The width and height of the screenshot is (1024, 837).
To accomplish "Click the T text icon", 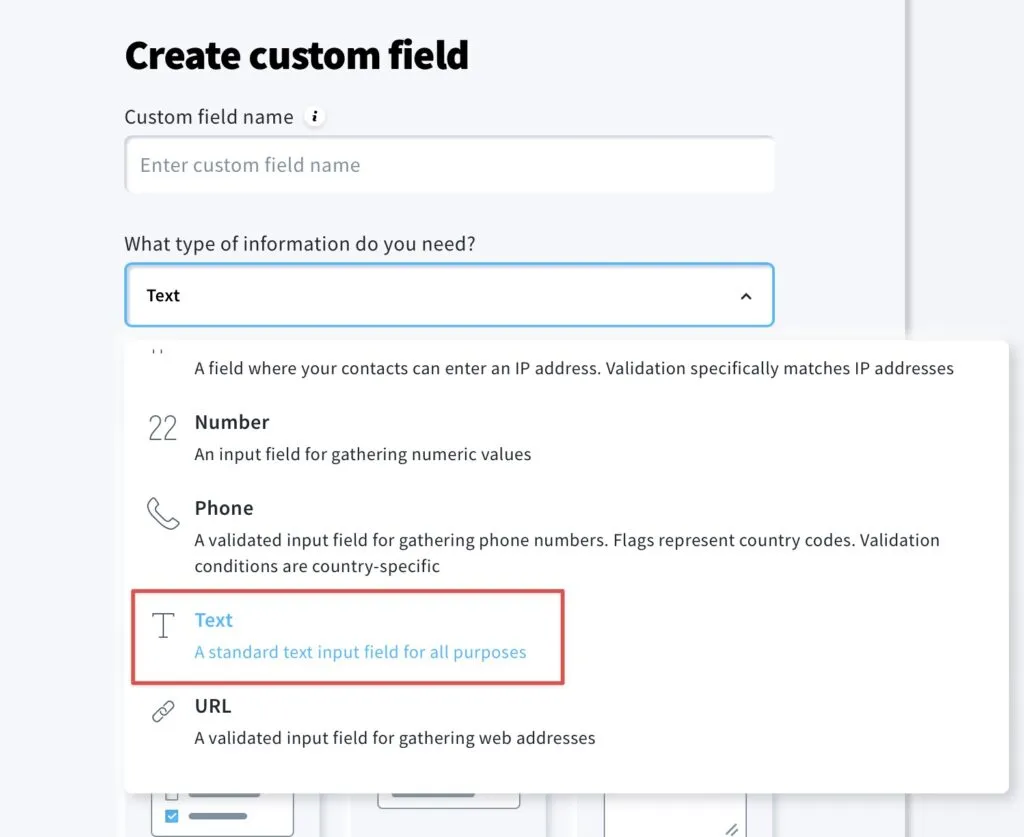I will [x=163, y=625].
